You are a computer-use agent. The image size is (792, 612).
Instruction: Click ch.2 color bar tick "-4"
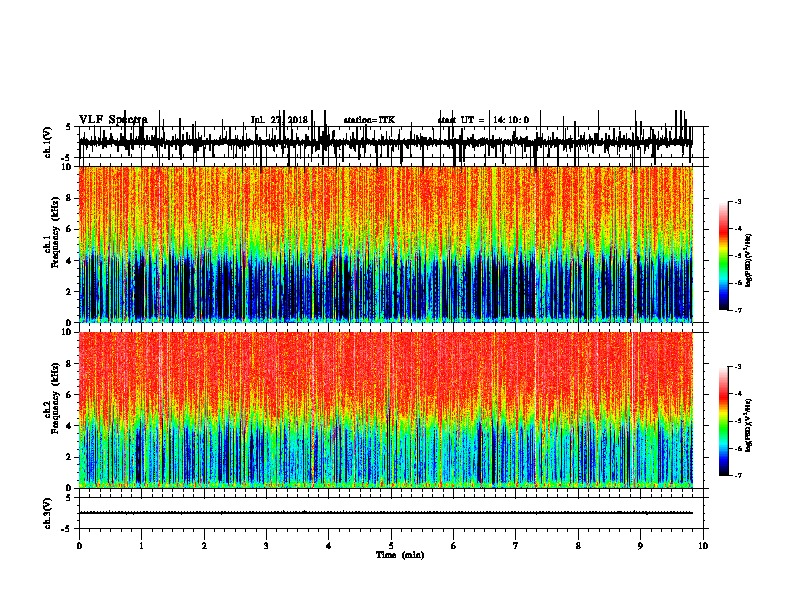[x=738, y=394]
